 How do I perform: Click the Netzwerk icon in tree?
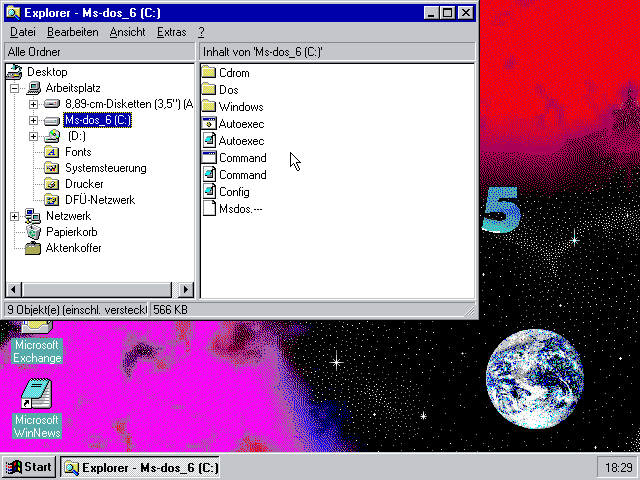33,216
